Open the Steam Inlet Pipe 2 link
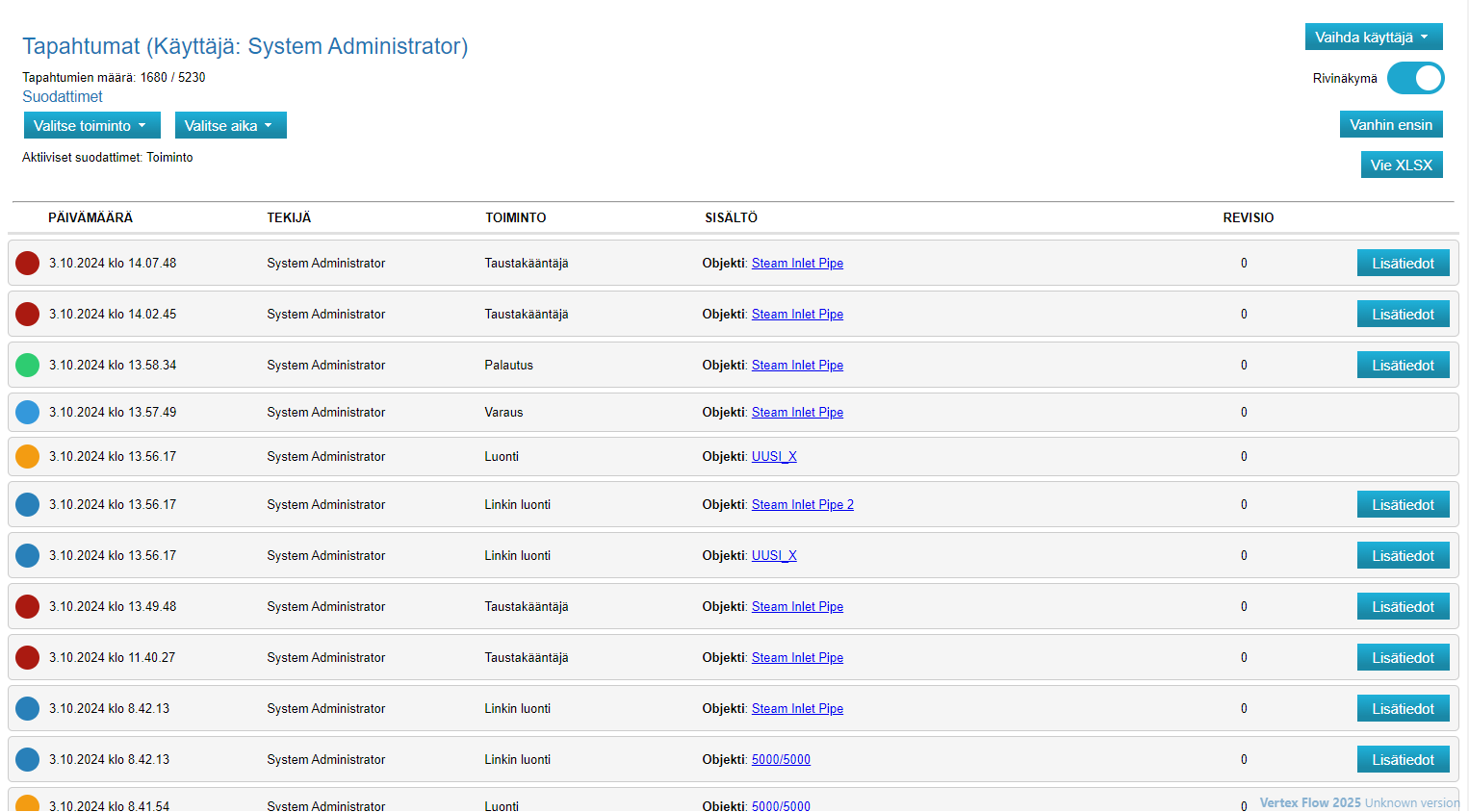This screenshot has height=812, width=1469. click(x=802, y=504)
